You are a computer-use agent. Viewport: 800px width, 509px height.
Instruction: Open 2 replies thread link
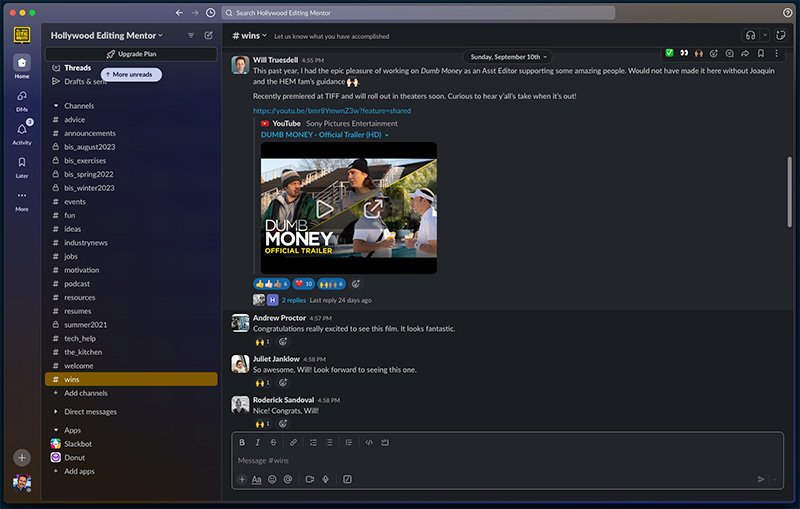coord(293,300)
